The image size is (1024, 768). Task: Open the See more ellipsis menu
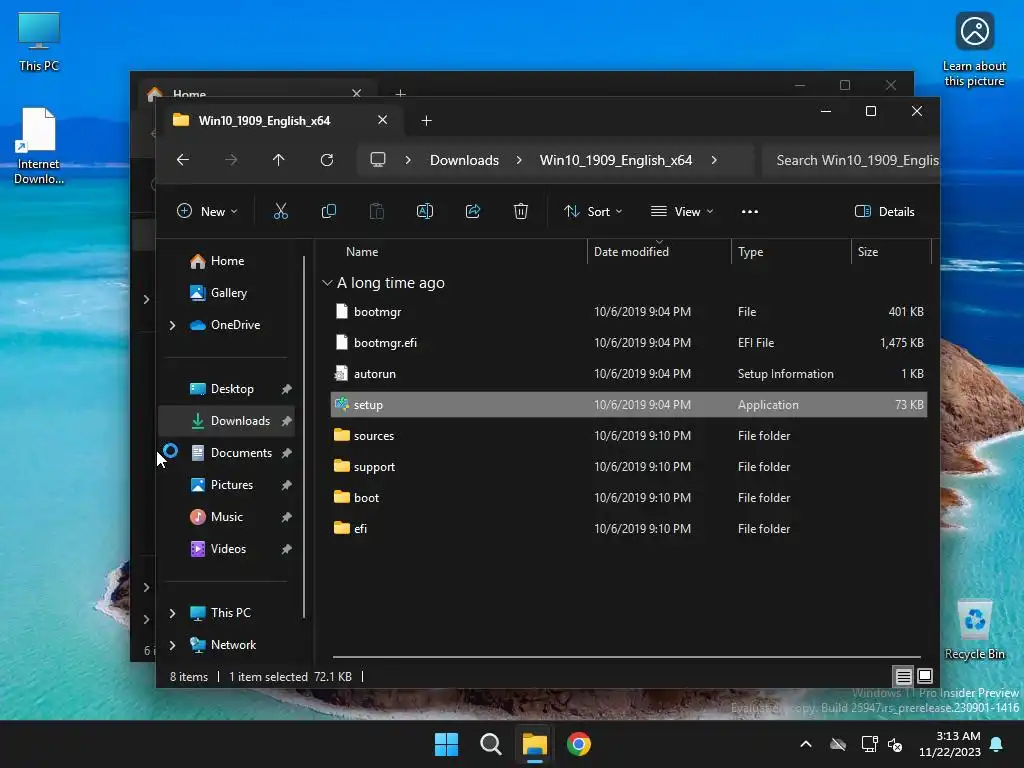tap(750, 212)
